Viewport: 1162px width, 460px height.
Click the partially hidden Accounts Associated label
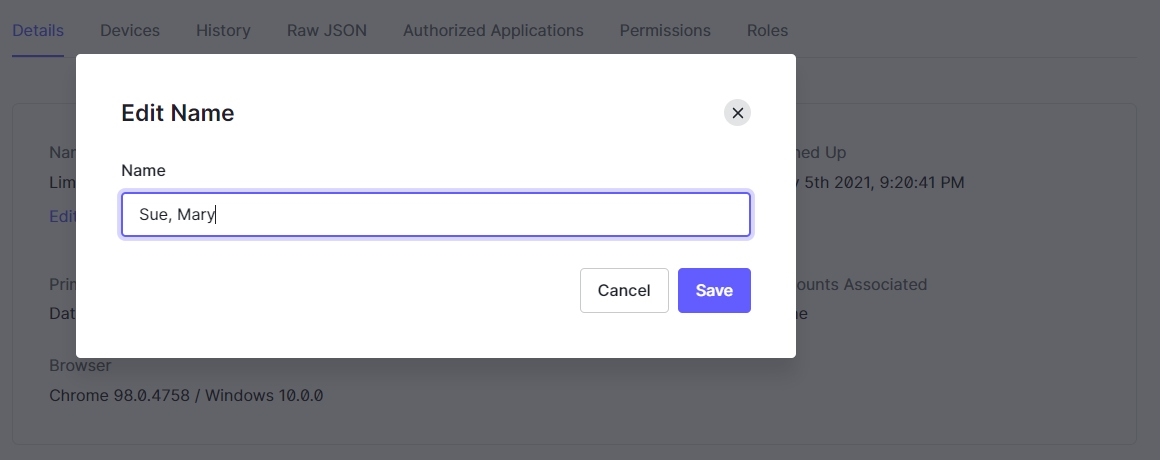[x=862, y=284]
